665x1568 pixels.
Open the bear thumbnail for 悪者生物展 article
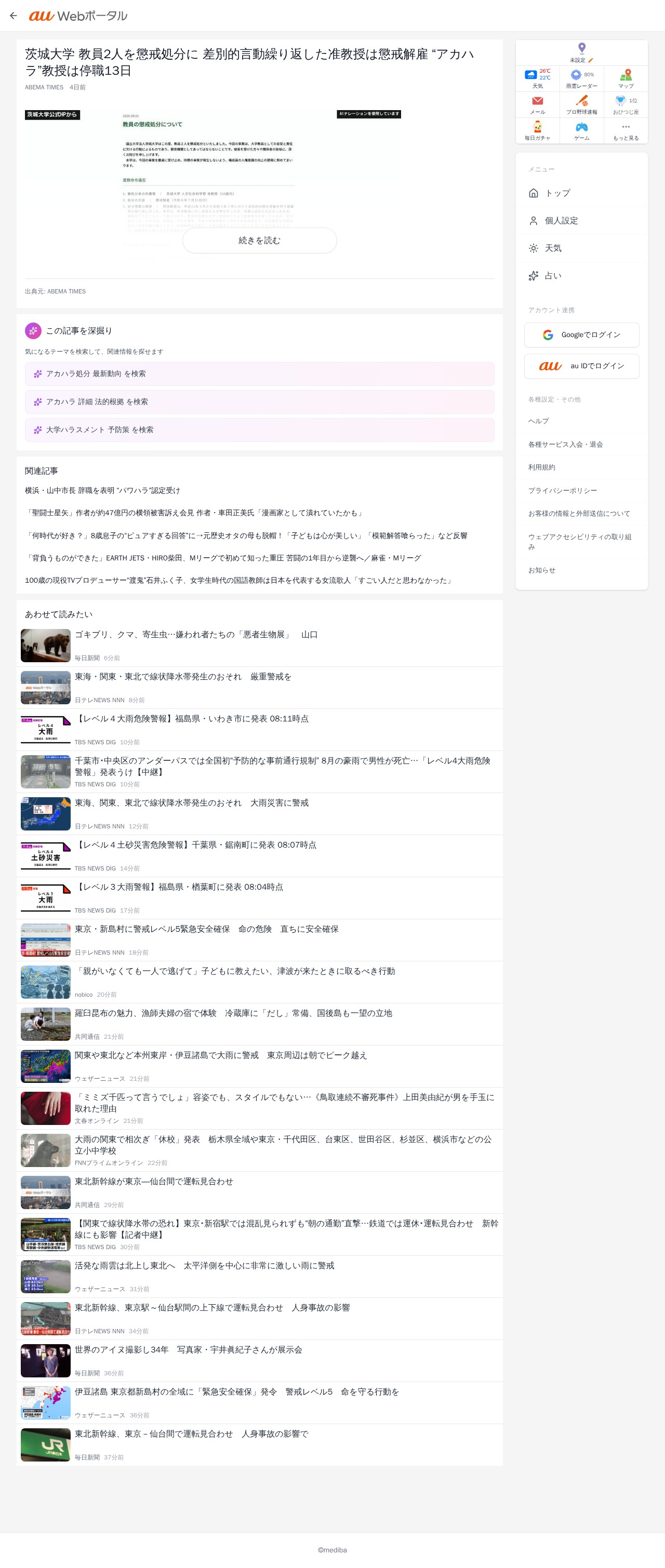pos(46,645)
